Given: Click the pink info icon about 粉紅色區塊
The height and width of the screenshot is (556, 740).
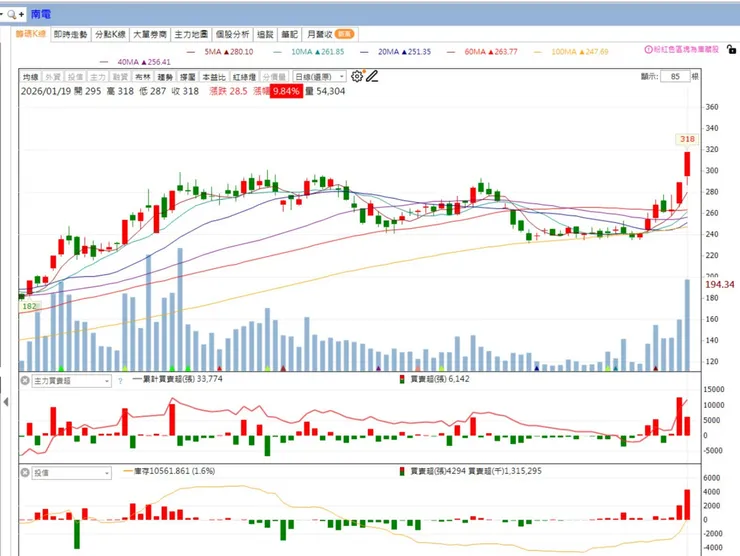Looking at the screenshot, I should click(648, 49).
